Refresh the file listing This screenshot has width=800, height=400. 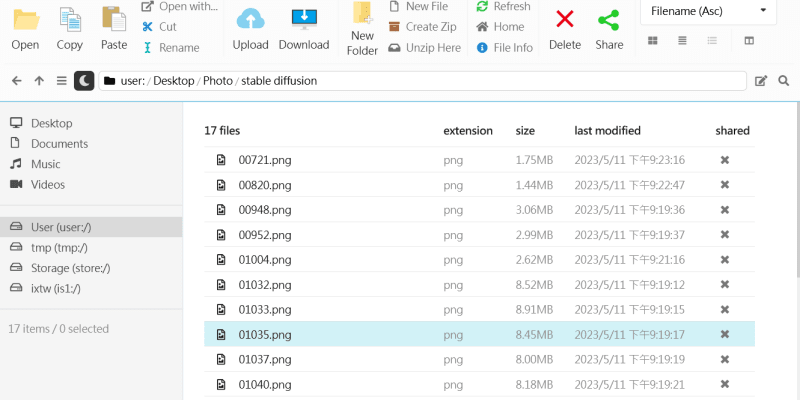pyautogui.click(x=503, y=7)
